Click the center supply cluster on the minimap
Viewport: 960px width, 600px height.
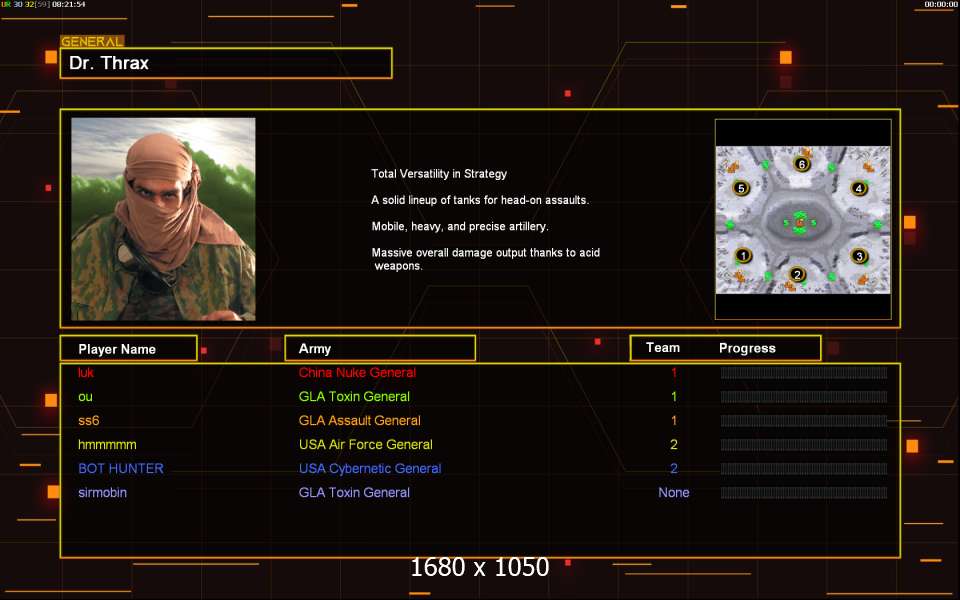(x=800, y=222)
